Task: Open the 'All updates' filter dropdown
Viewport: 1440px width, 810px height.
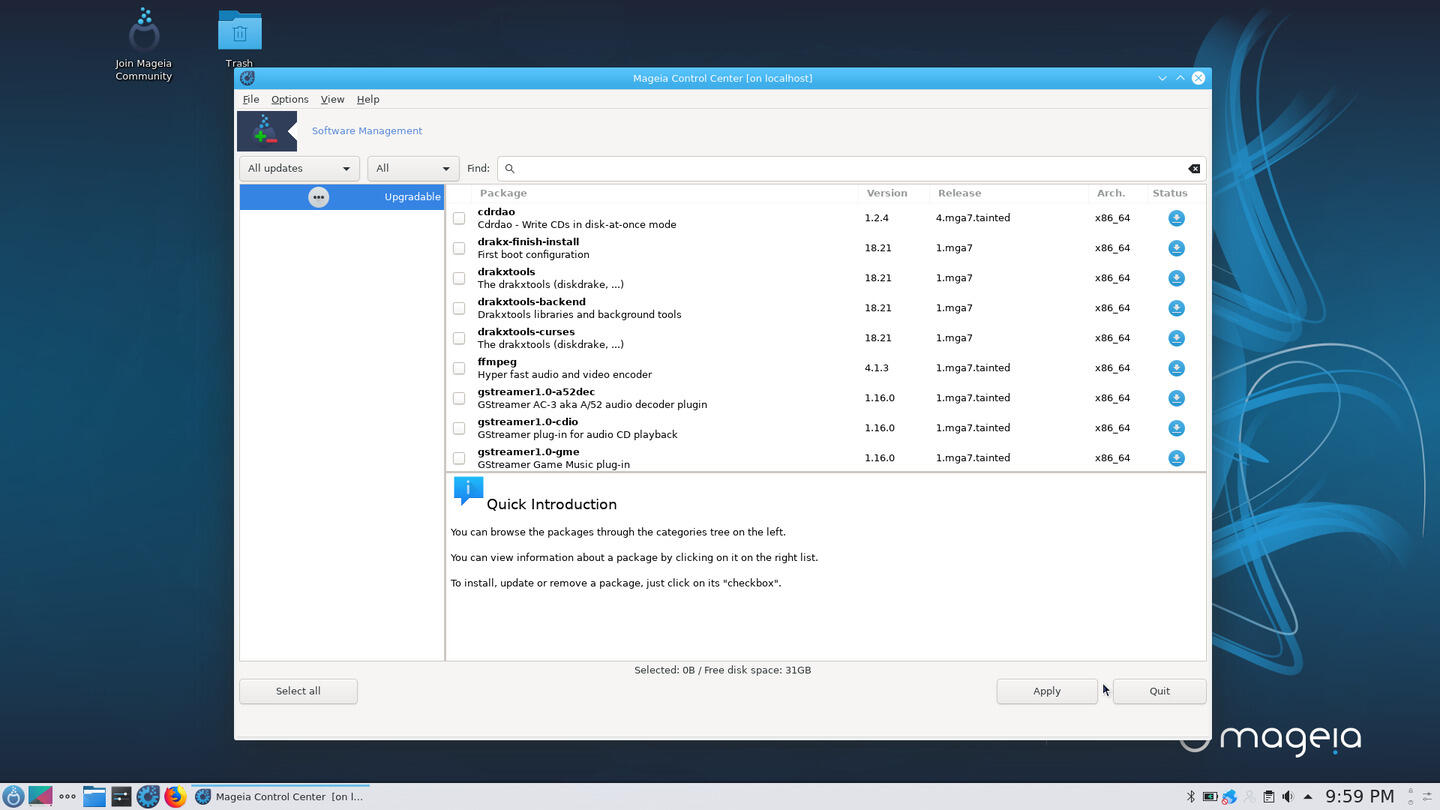Action: click(x=299, y=169)
